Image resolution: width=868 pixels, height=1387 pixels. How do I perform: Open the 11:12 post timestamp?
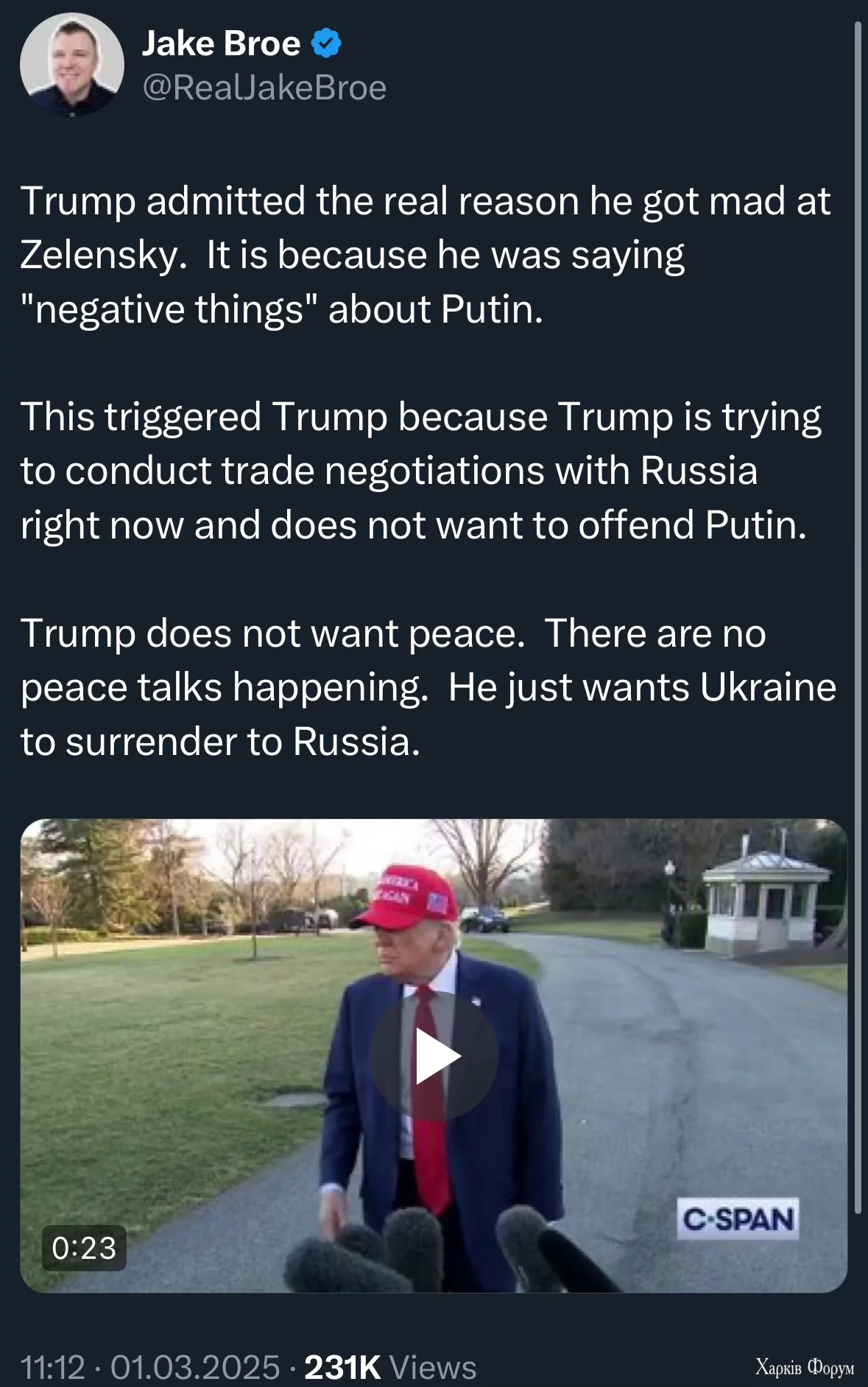point(52,1367)
